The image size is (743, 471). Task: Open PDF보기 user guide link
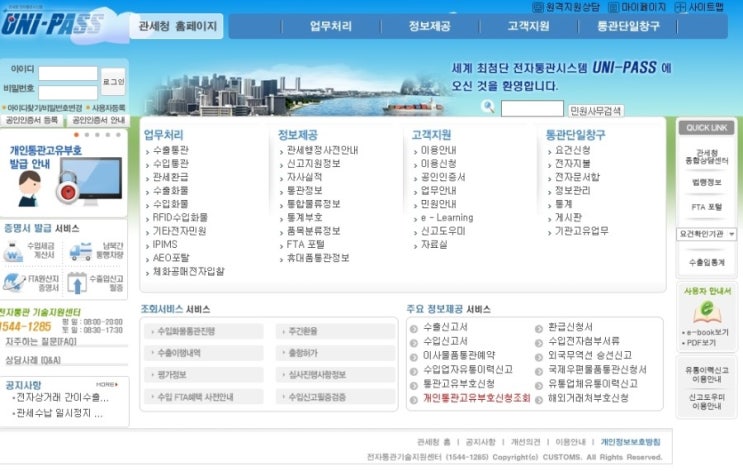(699, 343)
